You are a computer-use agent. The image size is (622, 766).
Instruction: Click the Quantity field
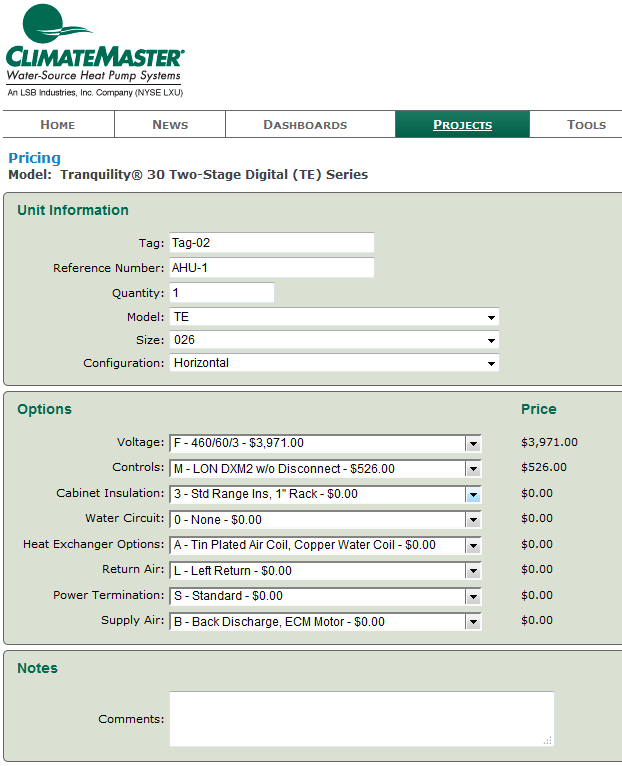(221, 293)
